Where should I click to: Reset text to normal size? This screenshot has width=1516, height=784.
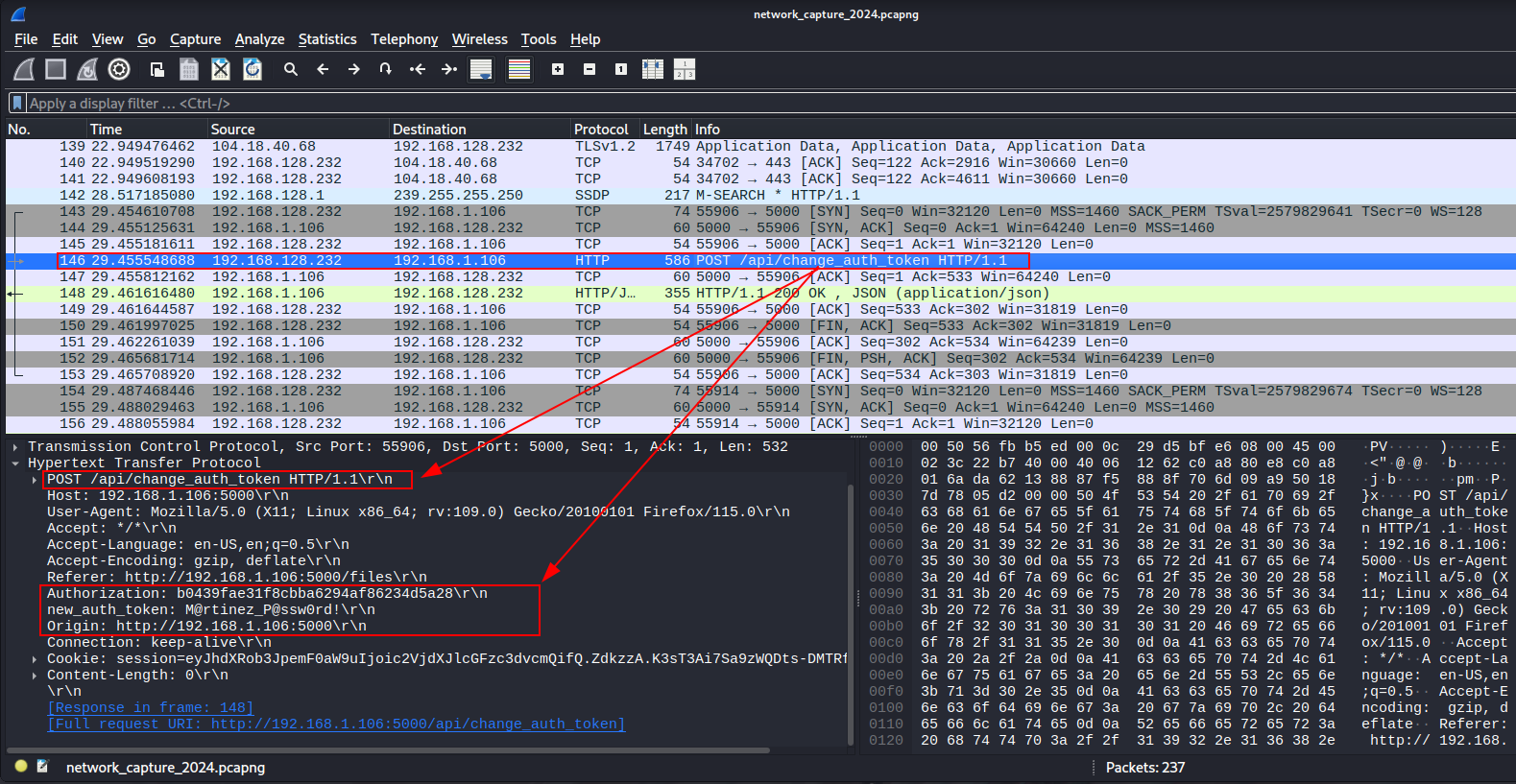point(621,69)
